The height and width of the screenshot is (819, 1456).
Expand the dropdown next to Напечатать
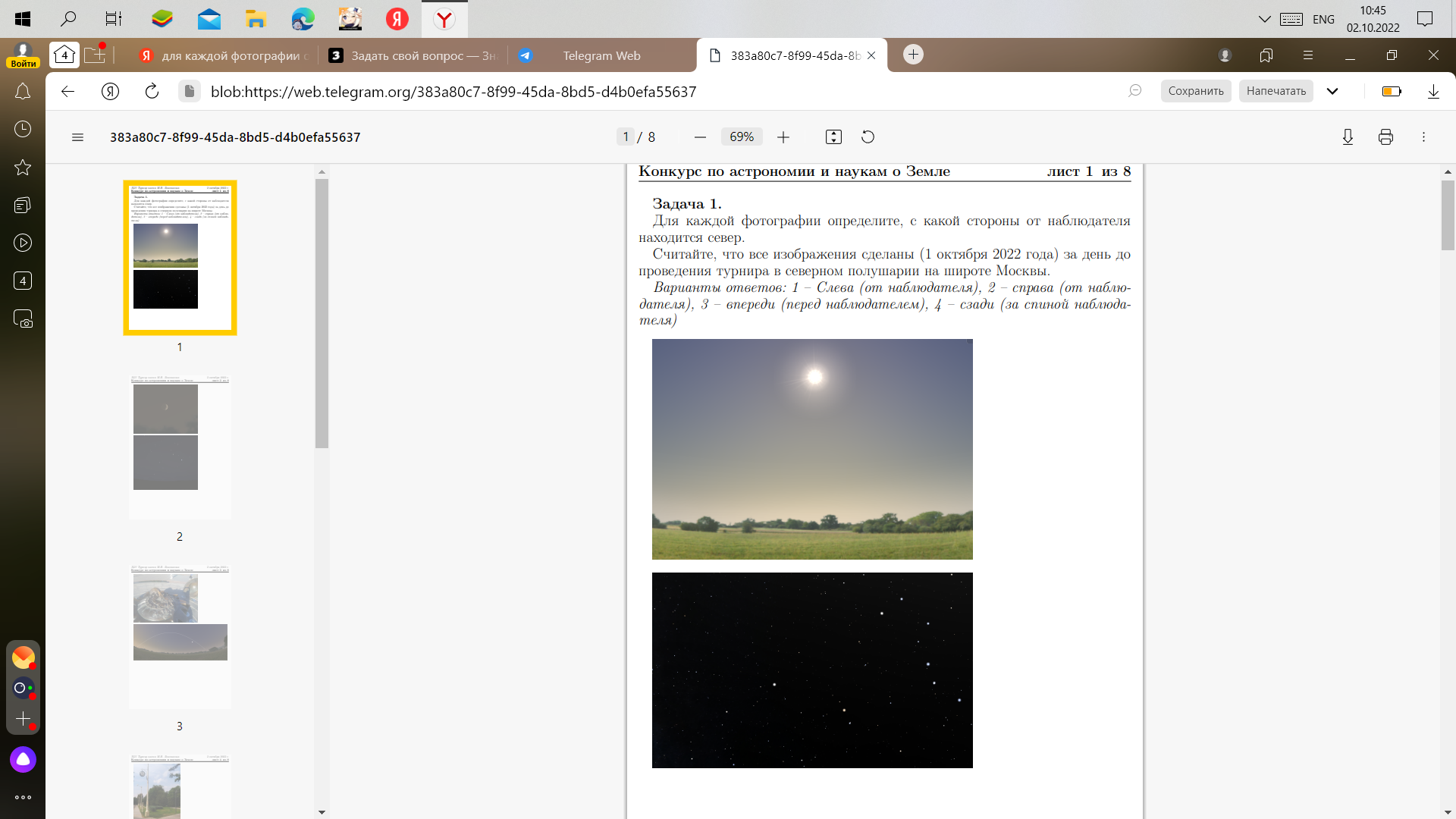[x=1332, y=91]
